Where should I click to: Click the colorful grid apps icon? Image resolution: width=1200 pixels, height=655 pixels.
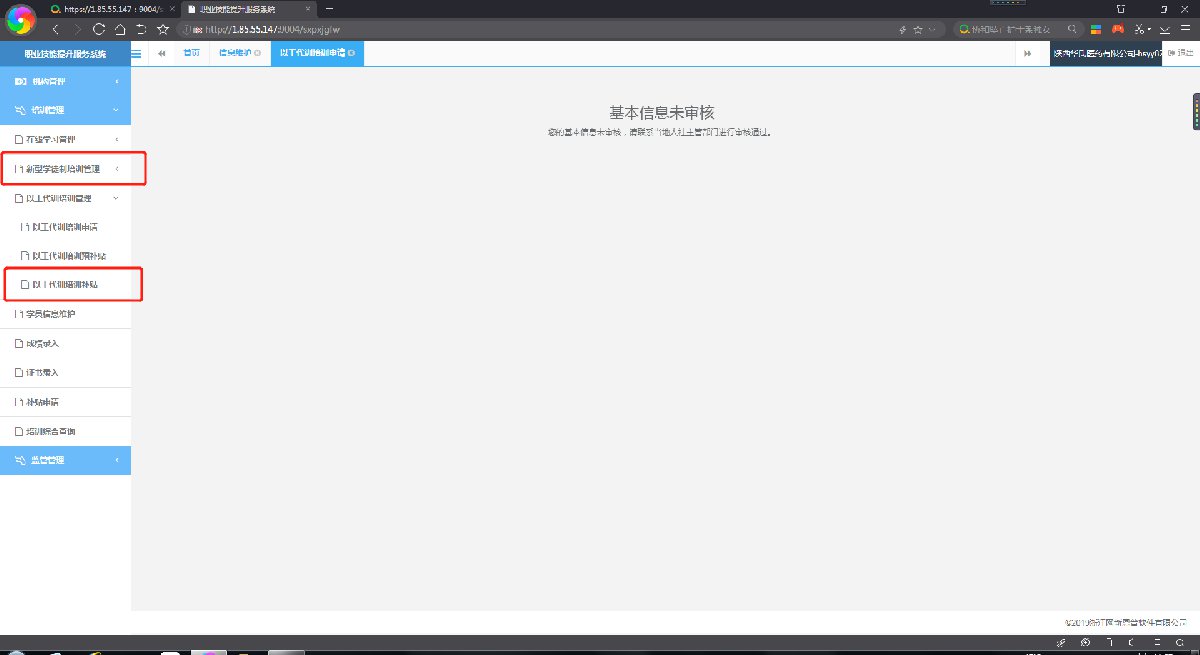coord(1097,29)
